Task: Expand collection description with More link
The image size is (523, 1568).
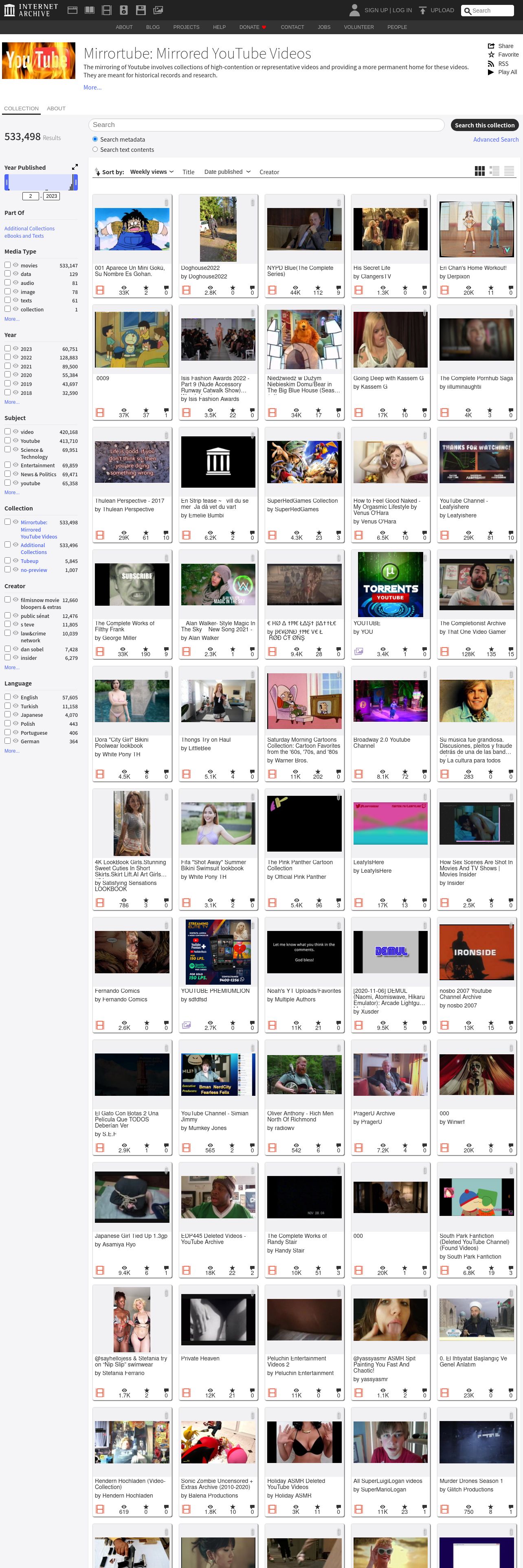Action: click(92, 88)
